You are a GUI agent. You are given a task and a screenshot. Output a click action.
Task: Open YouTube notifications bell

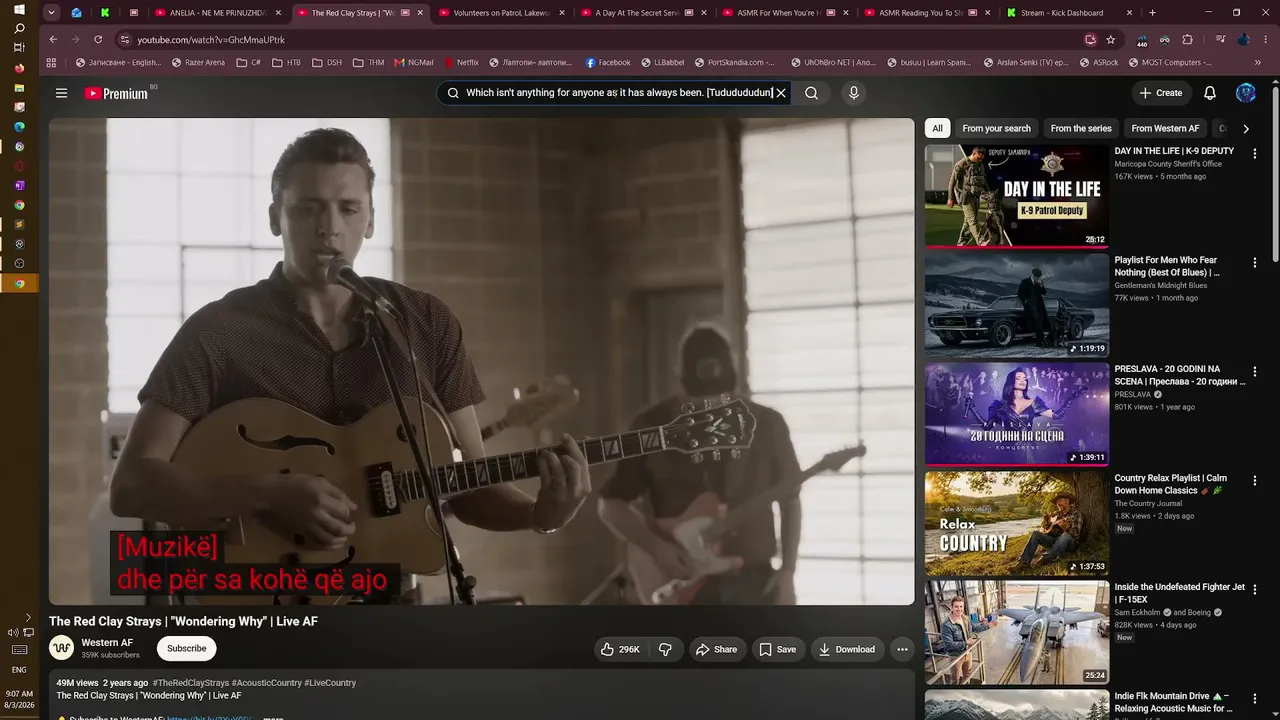pyautogui.click(x=1210, y=93)
